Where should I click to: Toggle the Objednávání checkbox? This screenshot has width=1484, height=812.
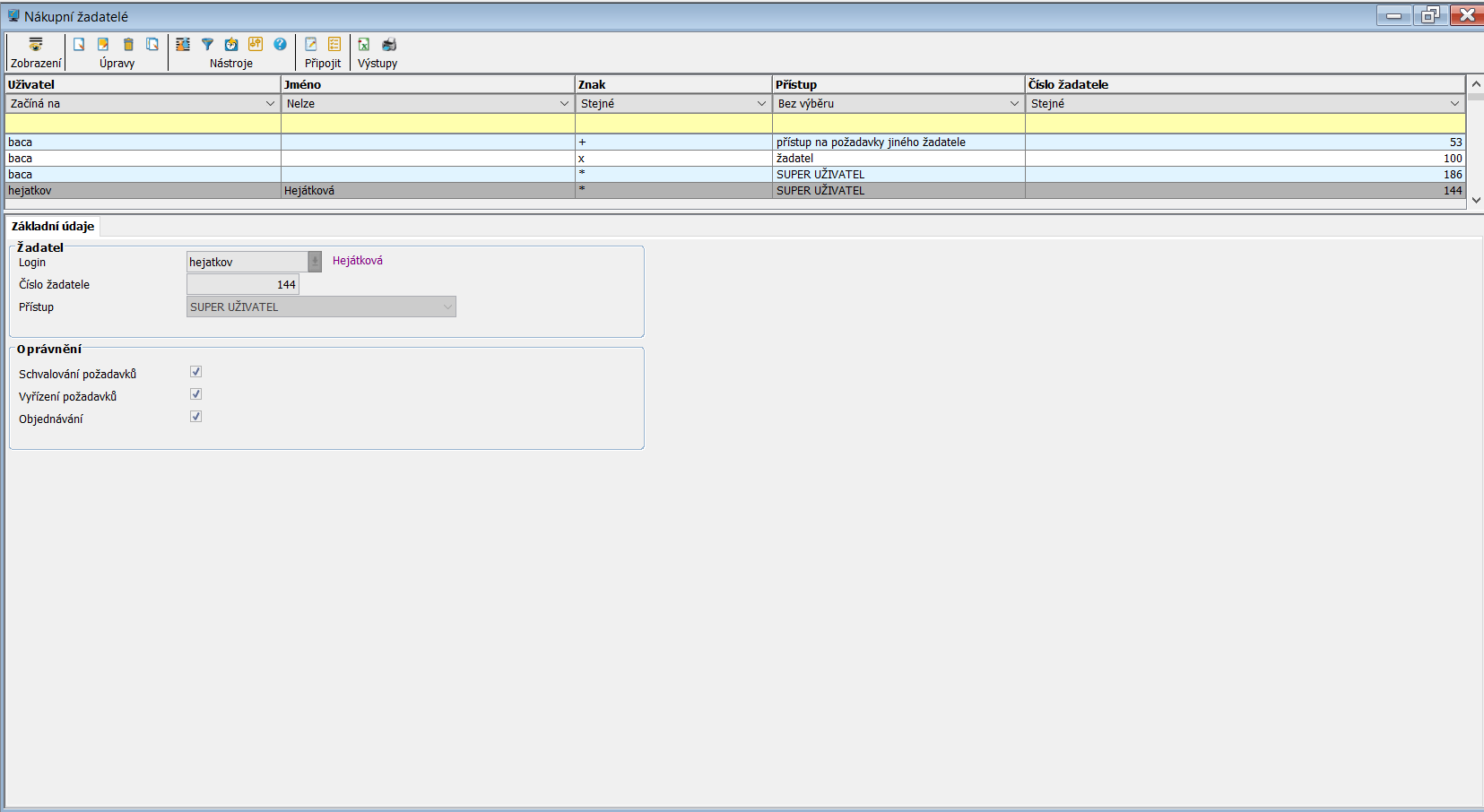click(x=195, y=417)
